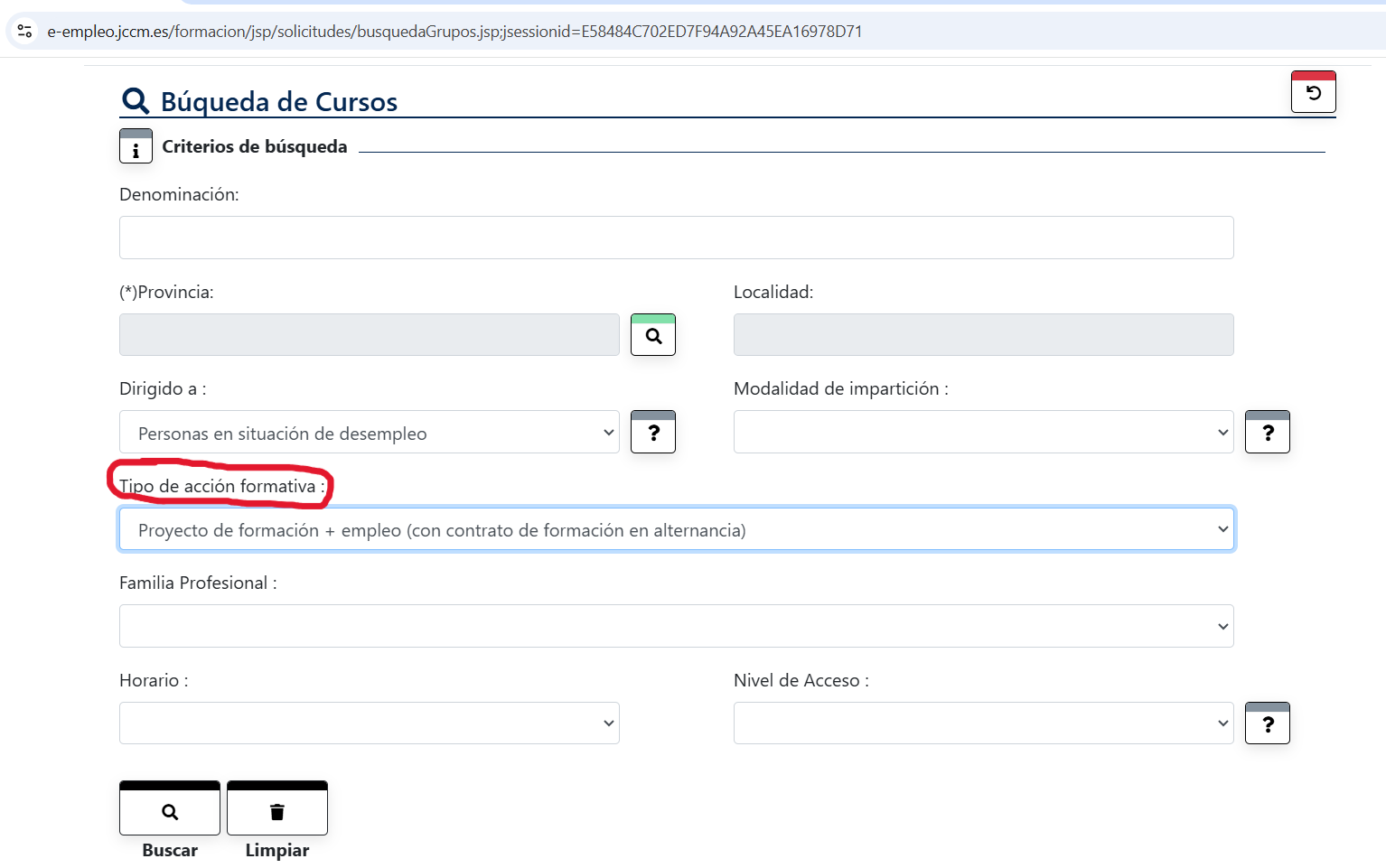Click the greyed Localidad field
This screenshot has width=1386, height=868.
[984, 335]
